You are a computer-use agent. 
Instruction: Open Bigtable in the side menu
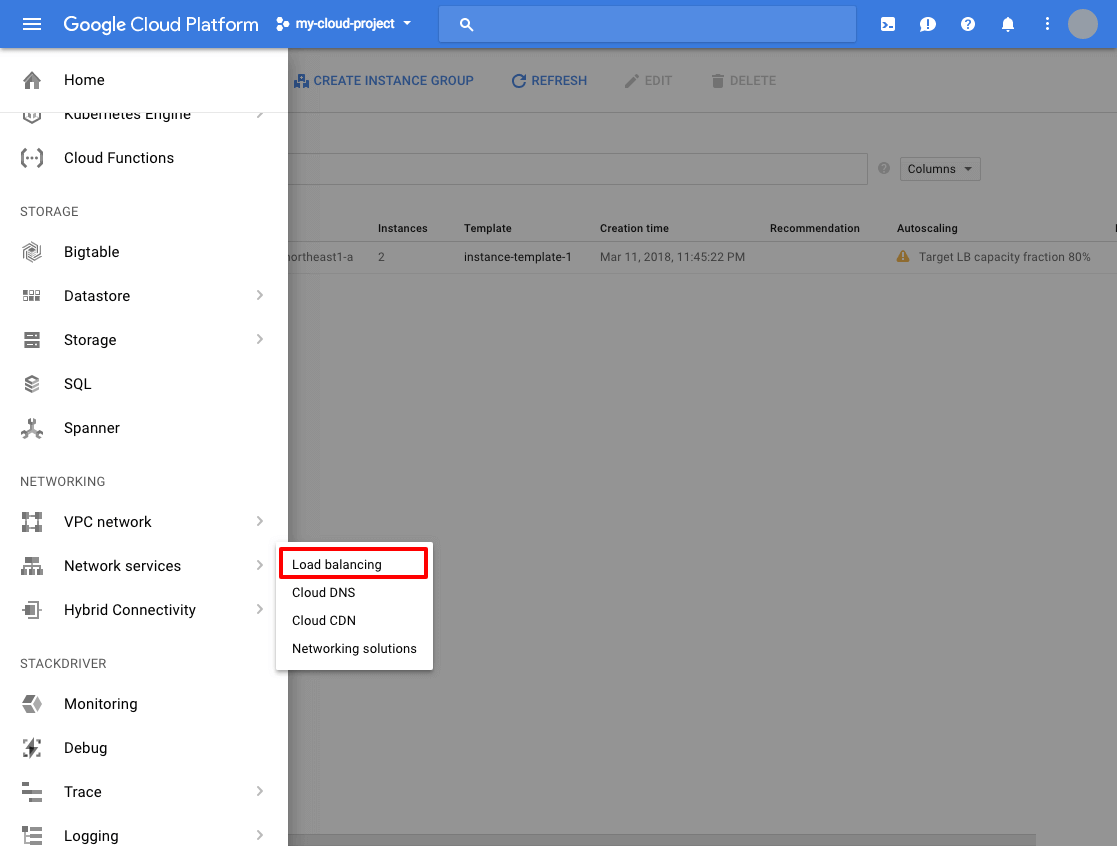pos(92,252)
